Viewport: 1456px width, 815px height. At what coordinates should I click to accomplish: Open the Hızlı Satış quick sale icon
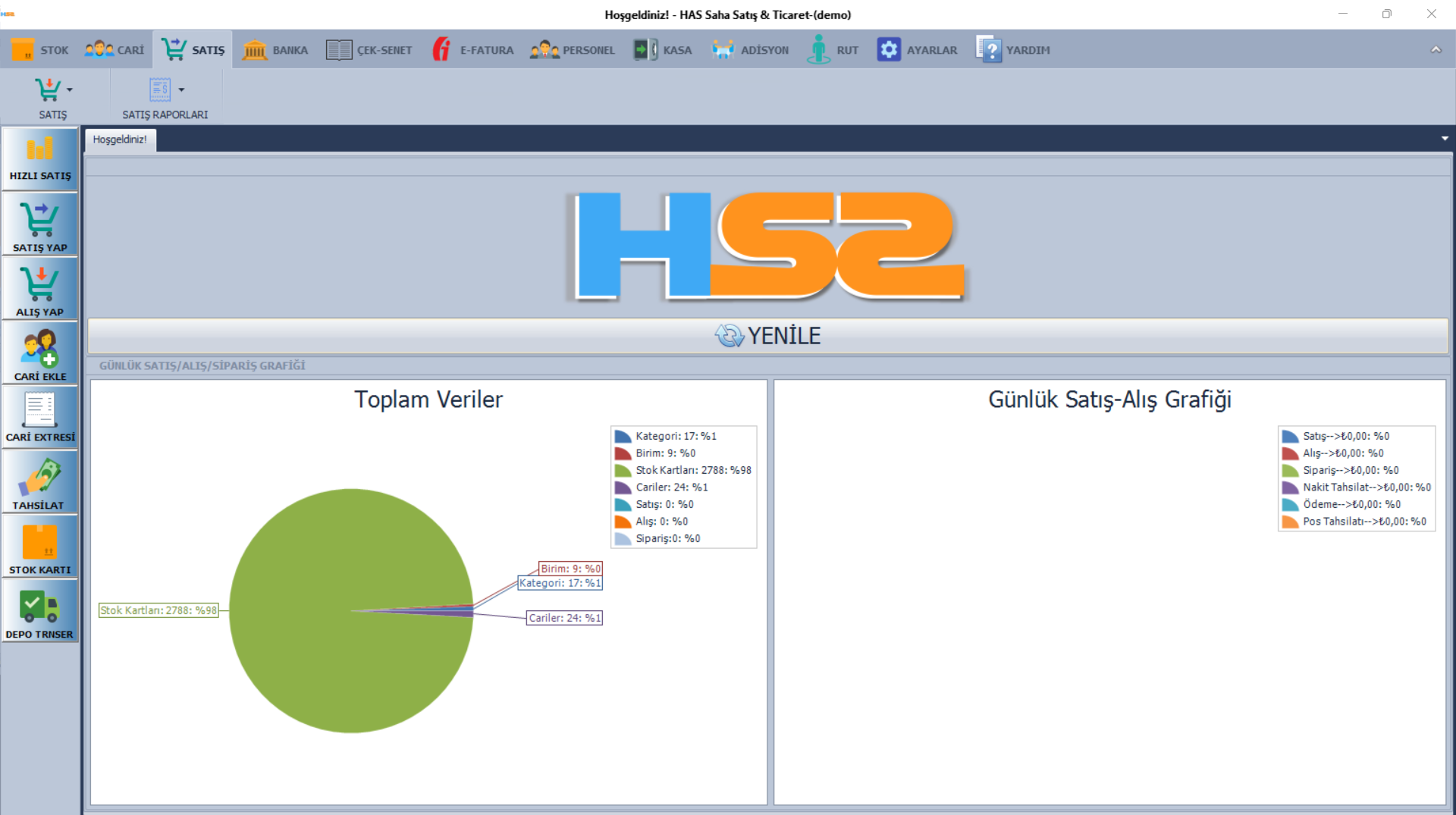coord(39,149)
